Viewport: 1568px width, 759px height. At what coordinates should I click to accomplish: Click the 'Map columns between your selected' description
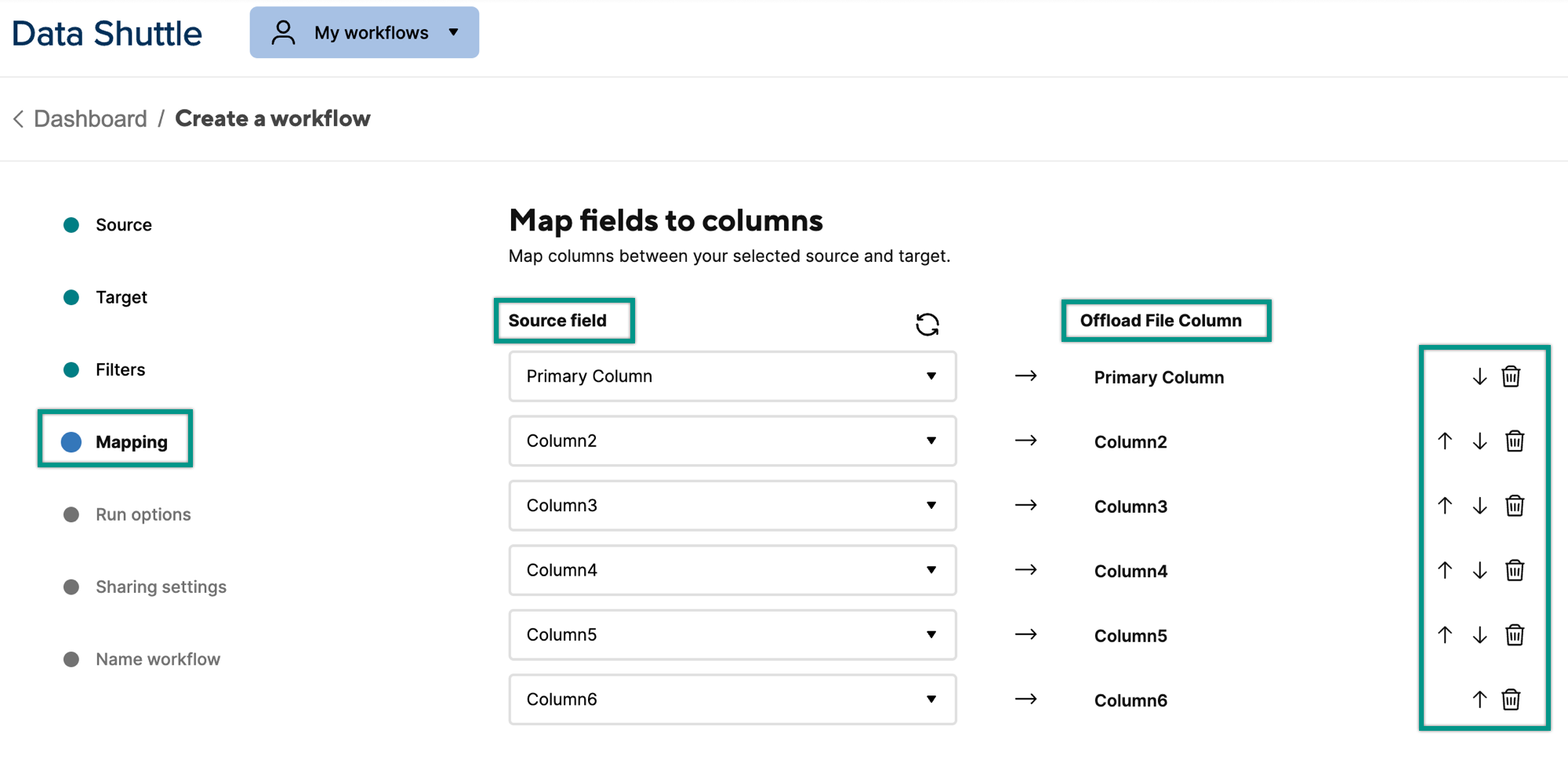click(729, 256)
